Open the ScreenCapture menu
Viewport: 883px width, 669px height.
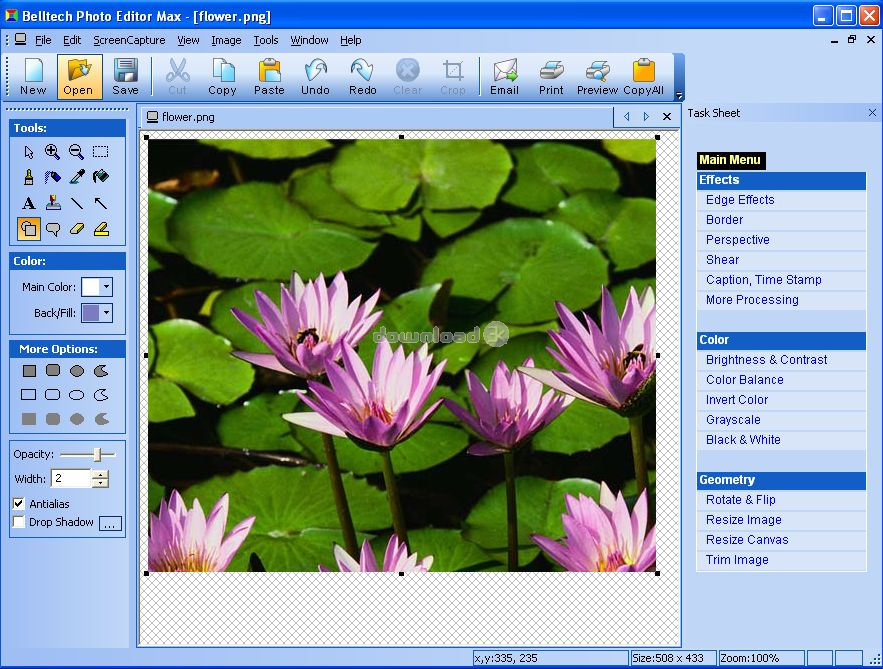(x=129, y=41)
